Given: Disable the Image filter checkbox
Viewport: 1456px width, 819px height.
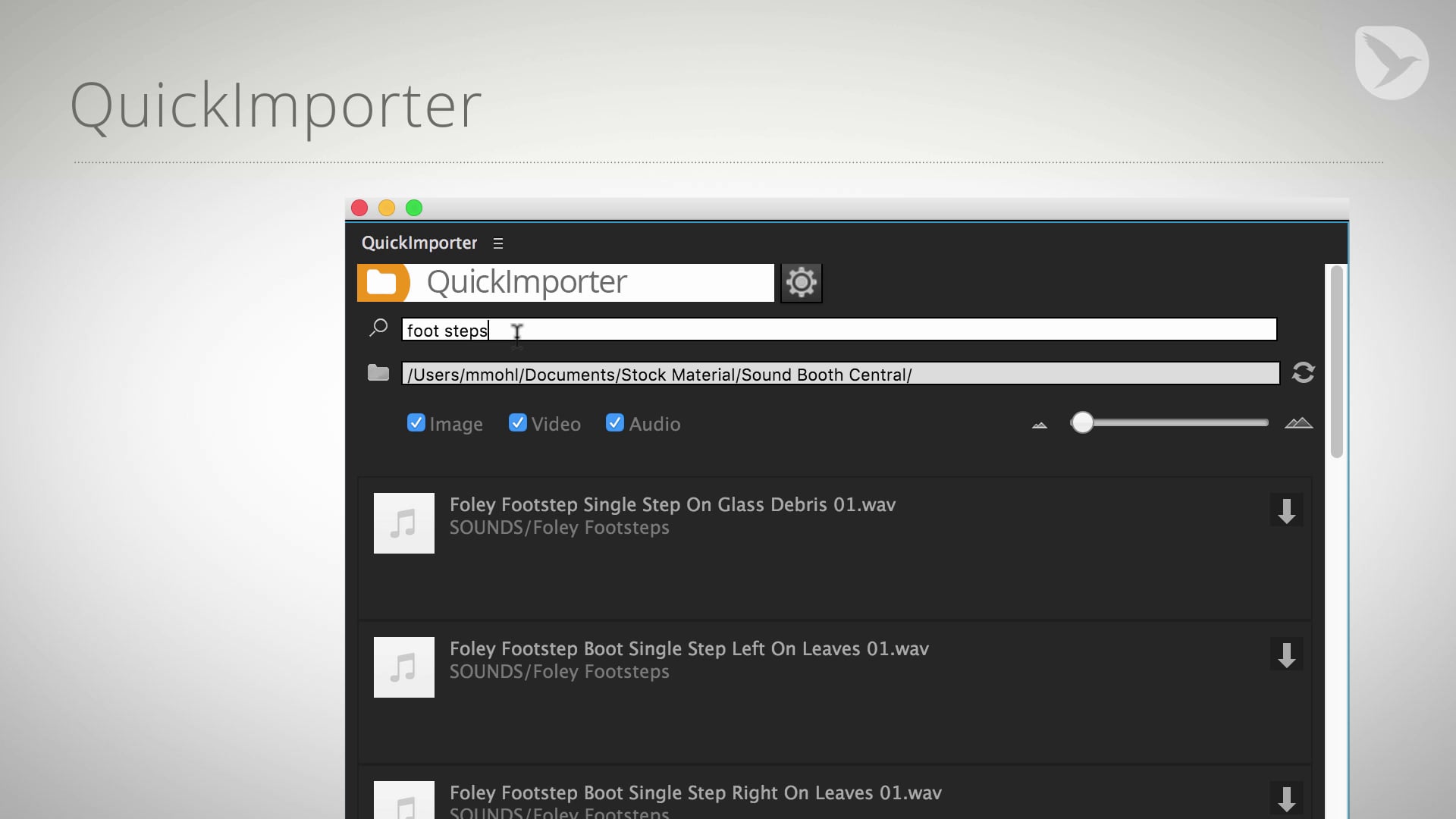Looking at the screenshot, I should [x=416, y=422].
